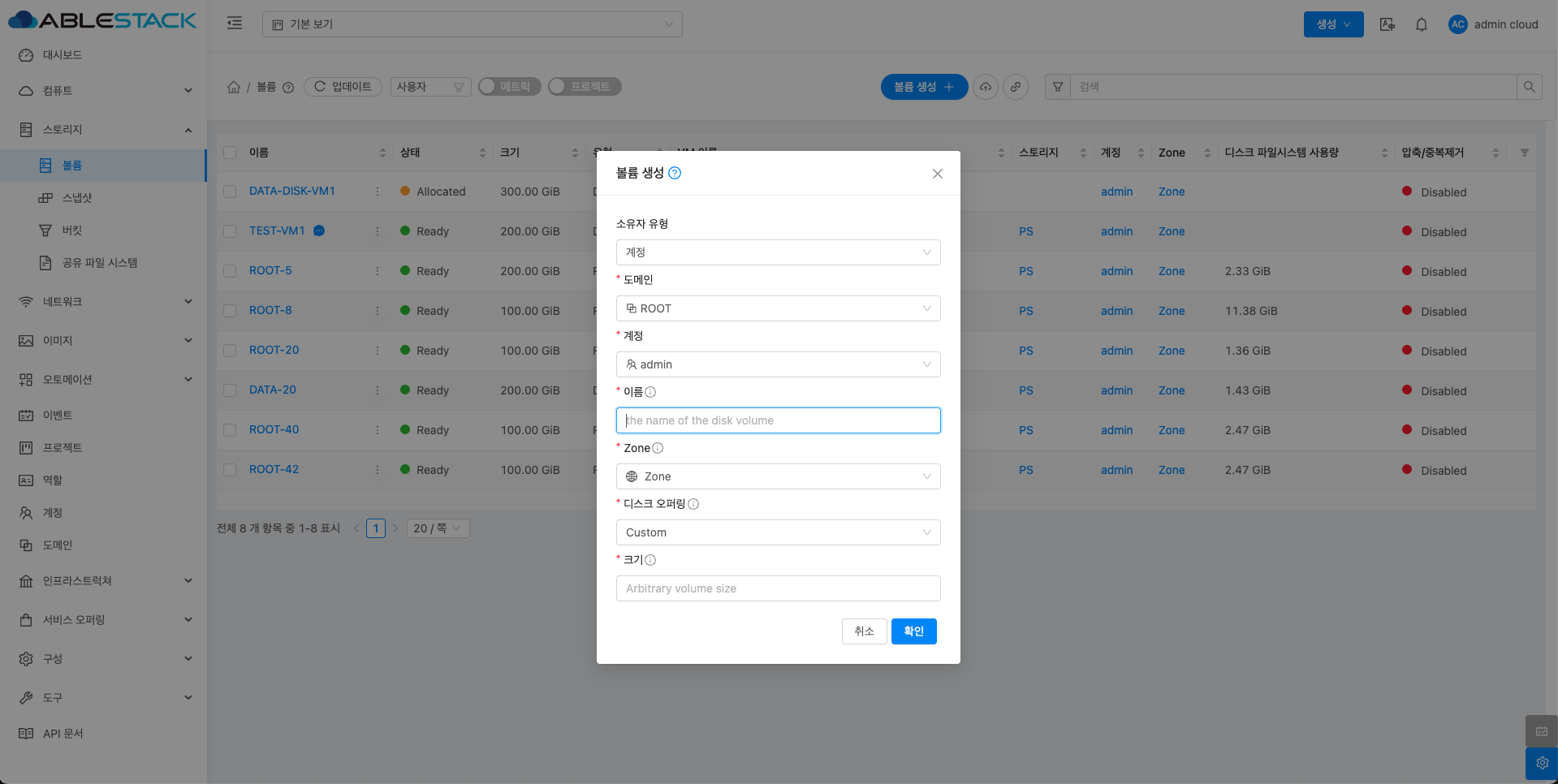Click help icon beside 볼륨 생성 title
Viewport: 1558px width, 784px height.
click(675, 173)
